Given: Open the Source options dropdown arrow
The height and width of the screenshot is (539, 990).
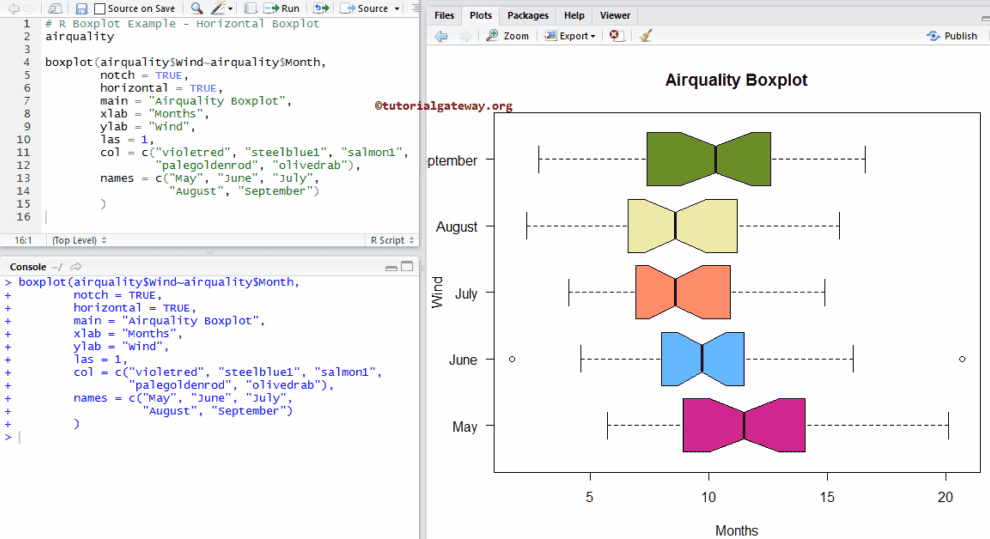Looking at the screenshot, I should point(397,9).
